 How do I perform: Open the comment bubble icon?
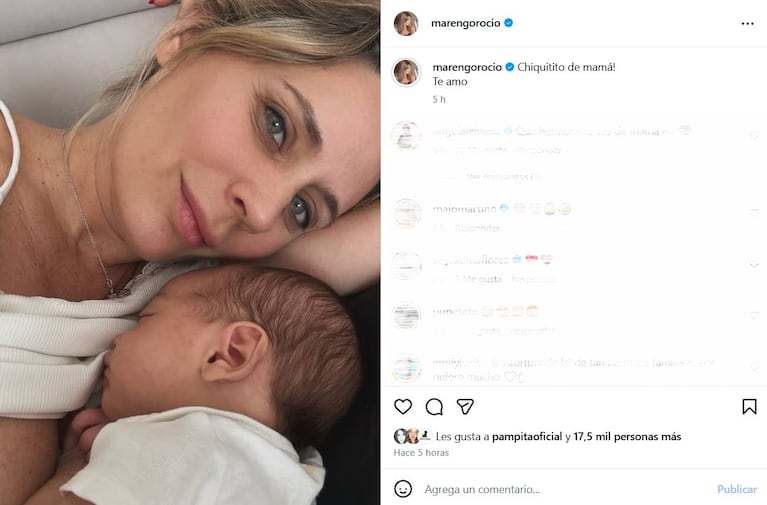[x=434, y=407]
